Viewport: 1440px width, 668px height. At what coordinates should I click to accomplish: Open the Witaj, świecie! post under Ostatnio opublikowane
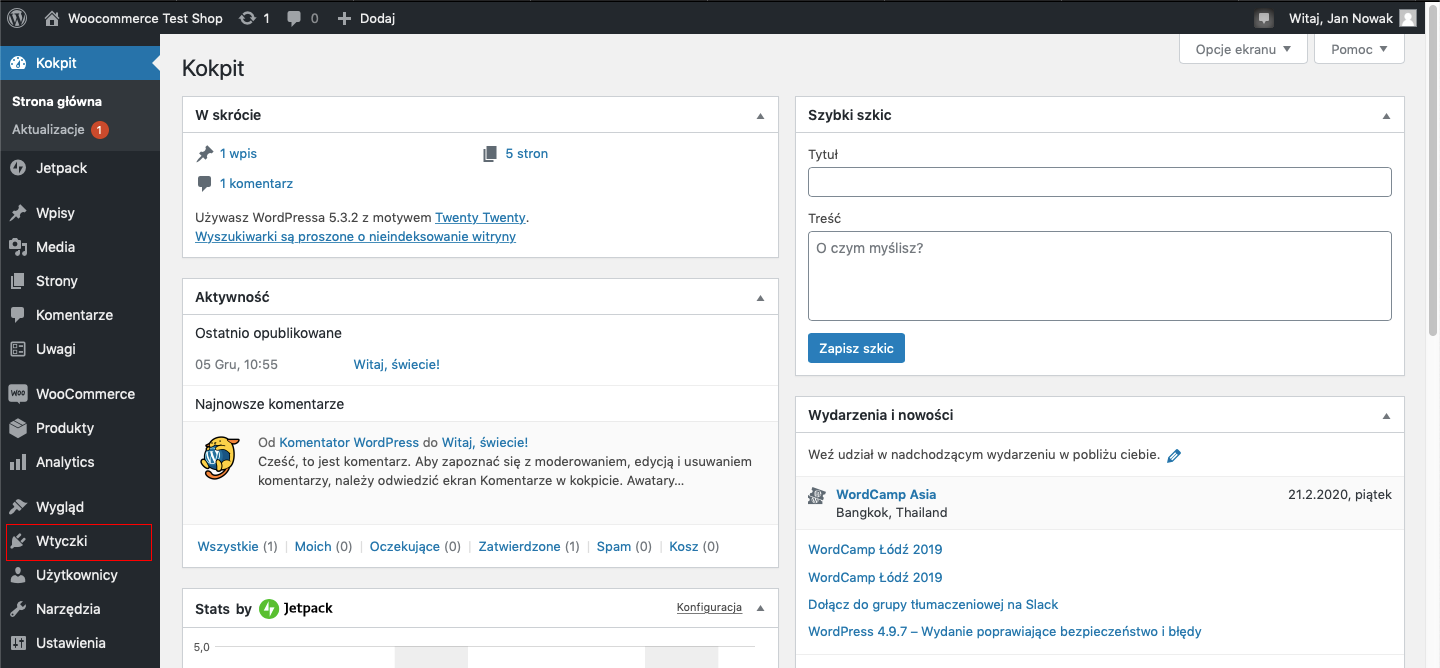tap(396, 364)
